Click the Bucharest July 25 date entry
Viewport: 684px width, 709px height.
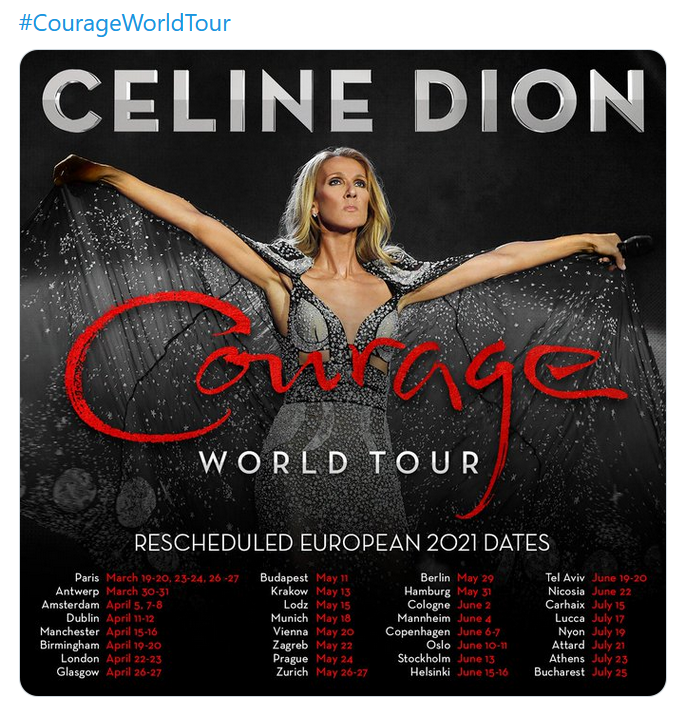tap(586, 672)
